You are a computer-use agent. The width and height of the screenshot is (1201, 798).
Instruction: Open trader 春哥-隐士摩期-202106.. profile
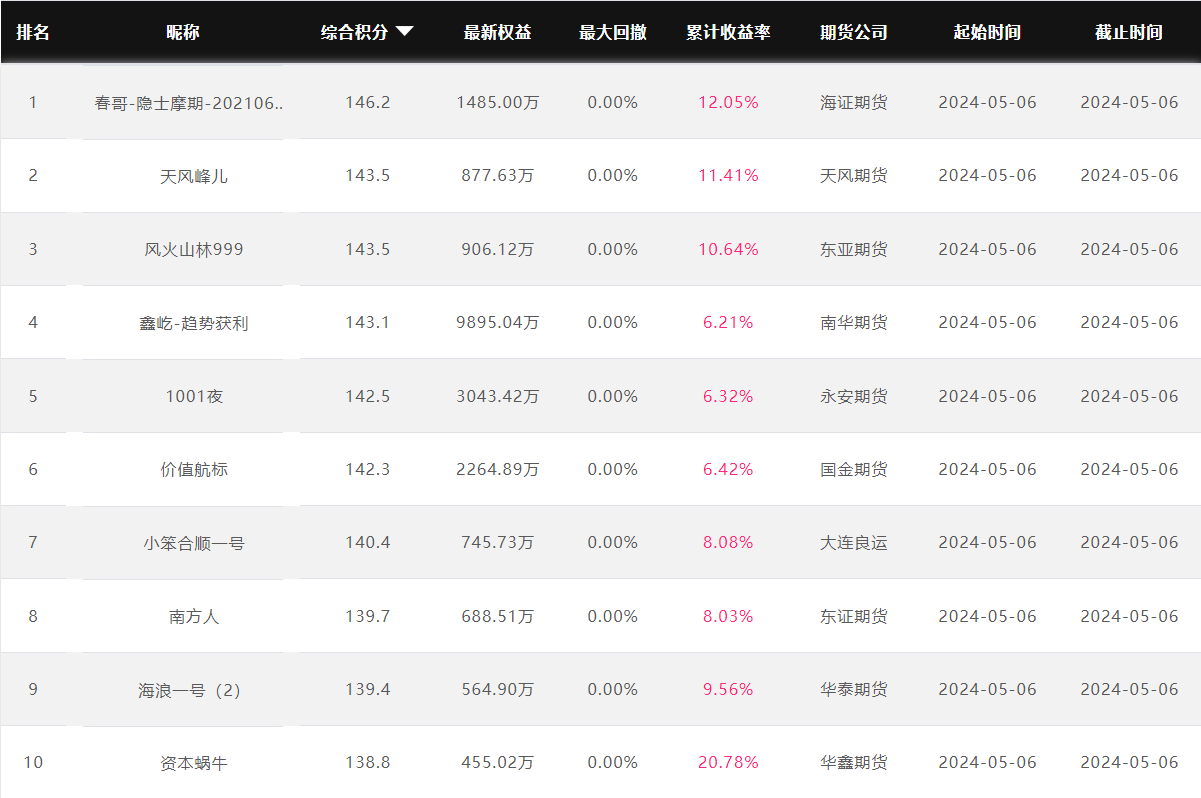click(189, 102)
